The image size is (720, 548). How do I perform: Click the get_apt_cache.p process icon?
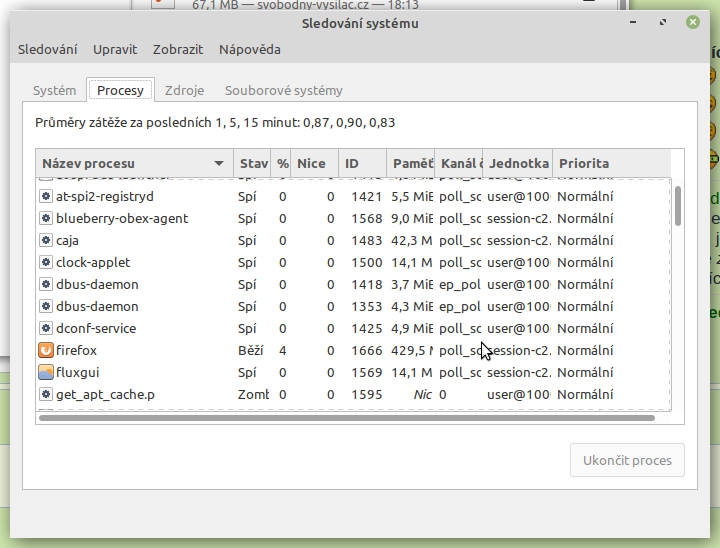(46, 394)
